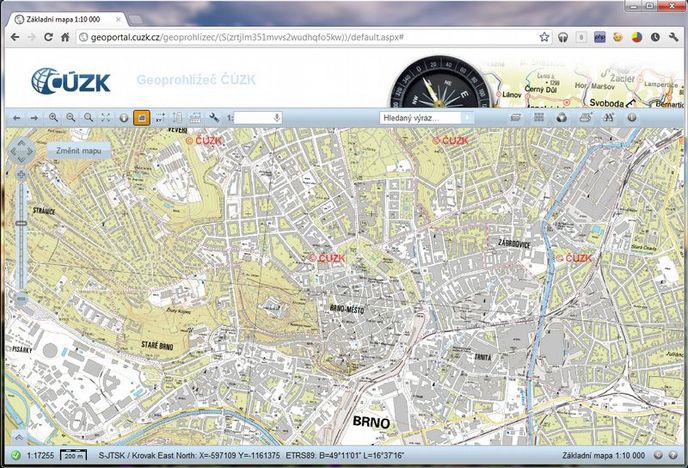This screenshot has width=688, height=468.
Task: Click the headphones extension icon
Action: pos(563,37)
